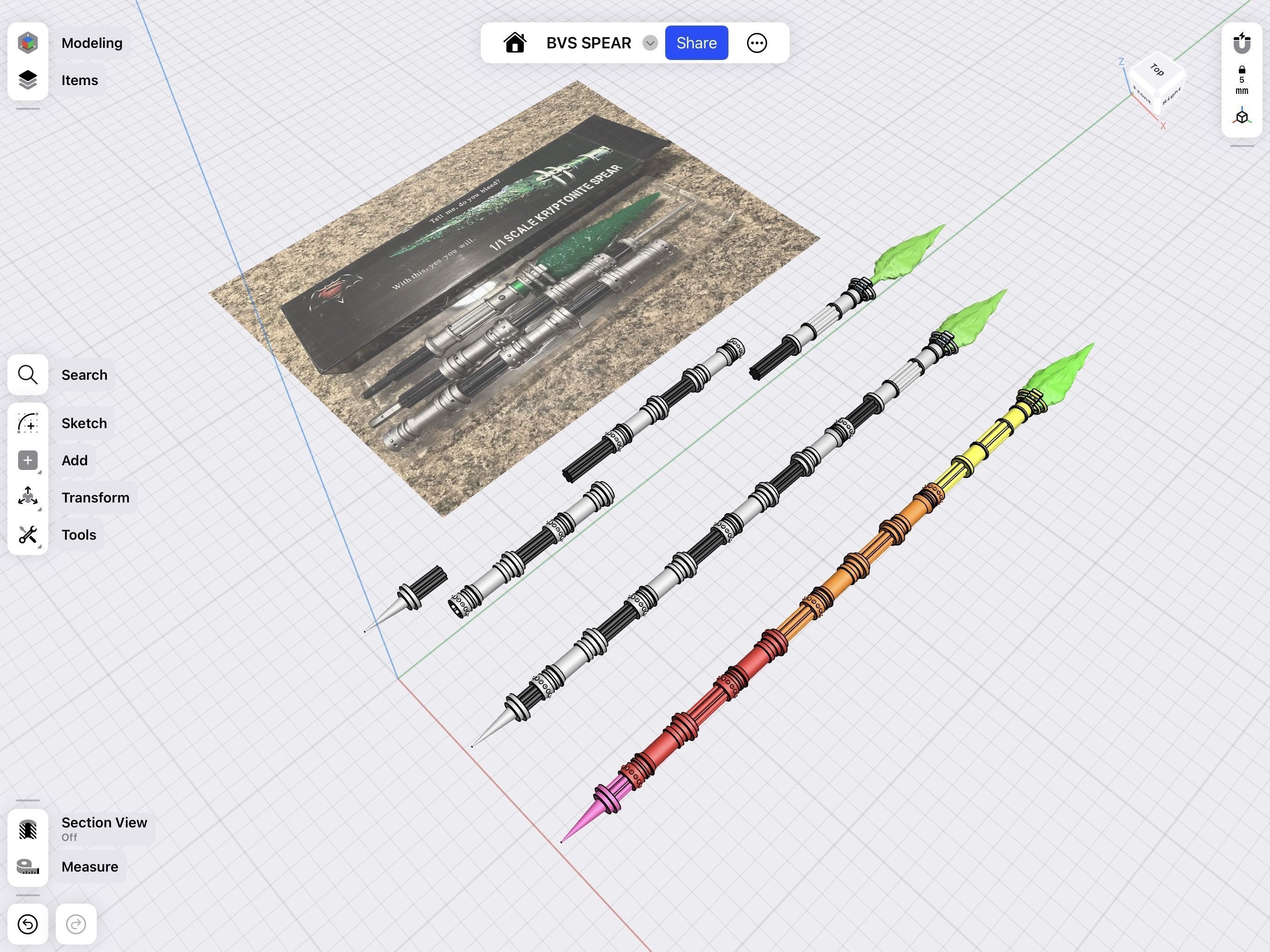
Task: Click the Modeling label
Action: point(92,43)
